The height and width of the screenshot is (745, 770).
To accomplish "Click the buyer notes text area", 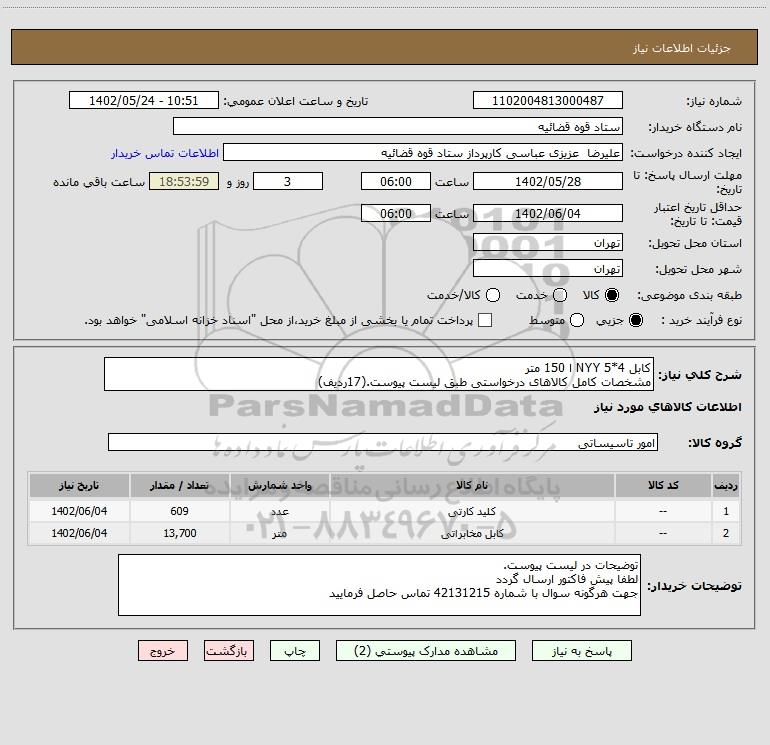I will tap(379, 585).
